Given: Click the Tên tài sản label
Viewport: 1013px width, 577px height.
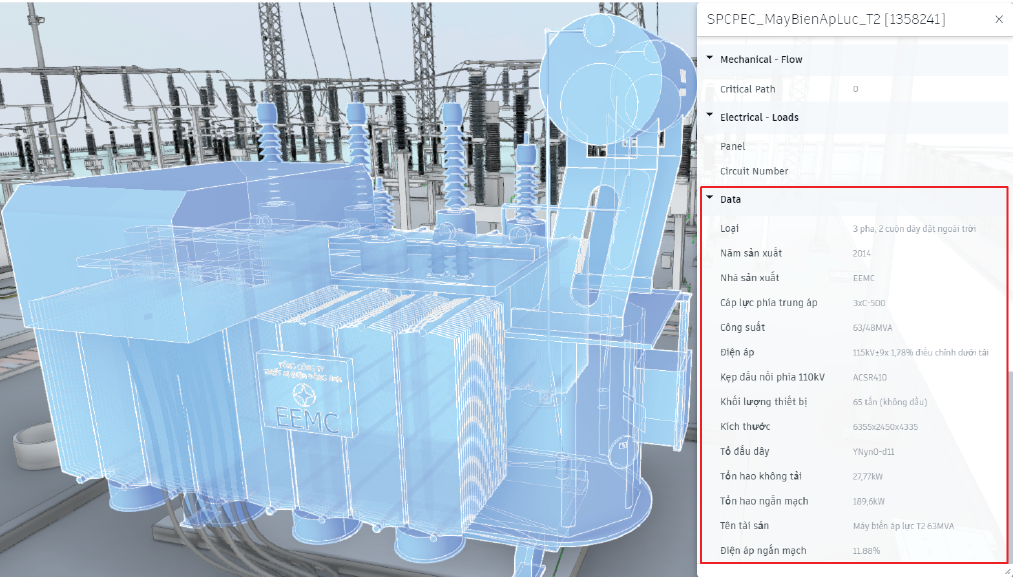Looking at the screenshot, I should tap(744, 525).
